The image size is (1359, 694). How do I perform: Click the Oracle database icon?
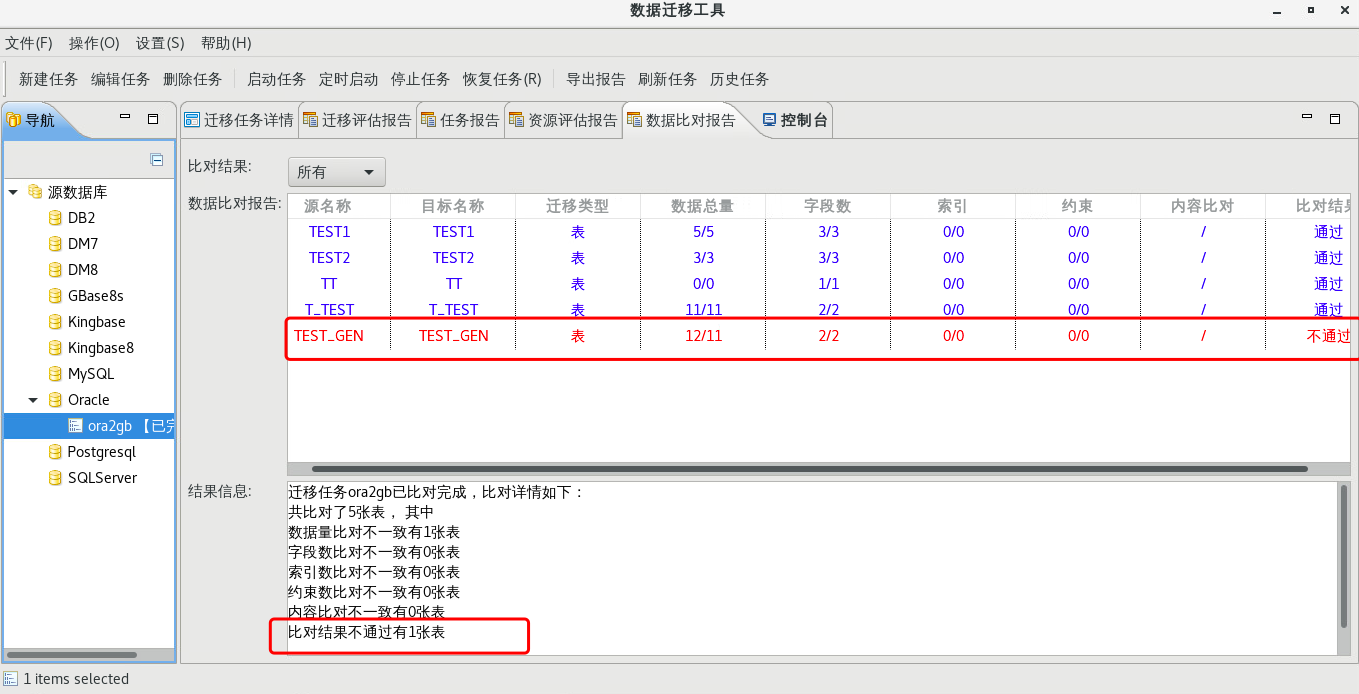pyautogui.click(x=55, y=400)
